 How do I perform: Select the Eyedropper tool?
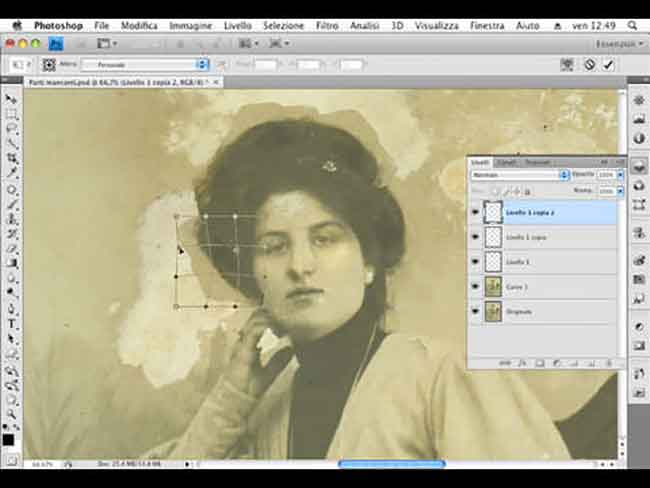click(x=11, y=174)
